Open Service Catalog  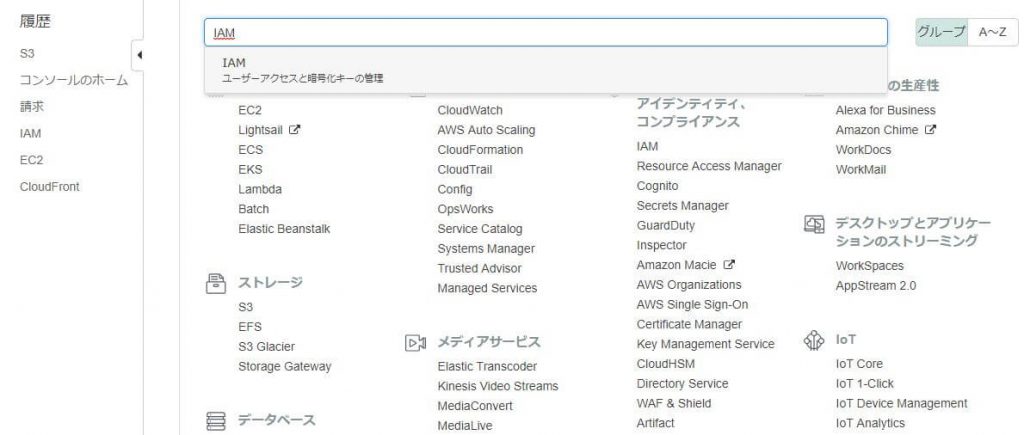coord(480,229)
